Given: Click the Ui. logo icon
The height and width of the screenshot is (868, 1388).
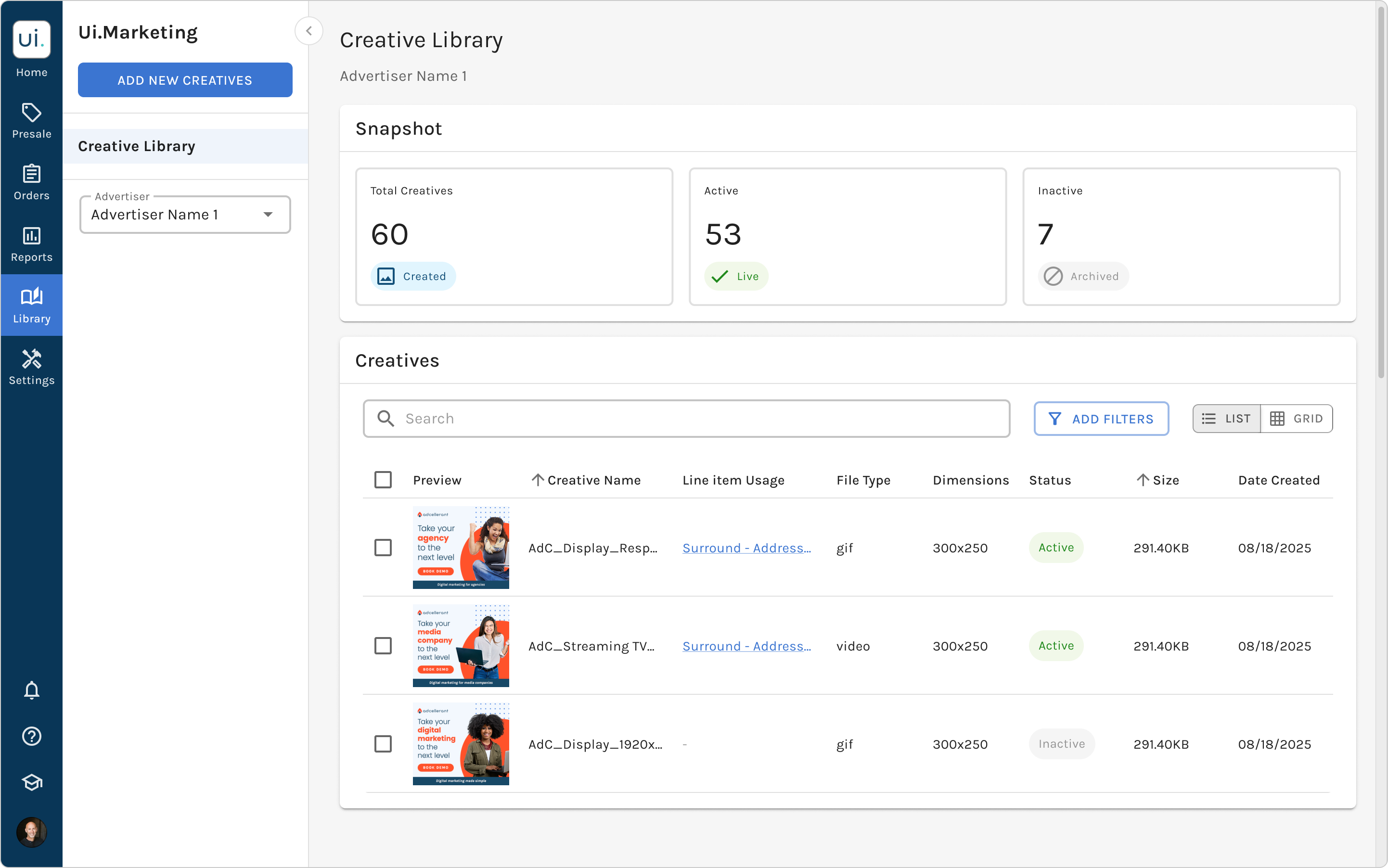Looking at the screenshot, I should pyautogui.click(x=32, y=39).
